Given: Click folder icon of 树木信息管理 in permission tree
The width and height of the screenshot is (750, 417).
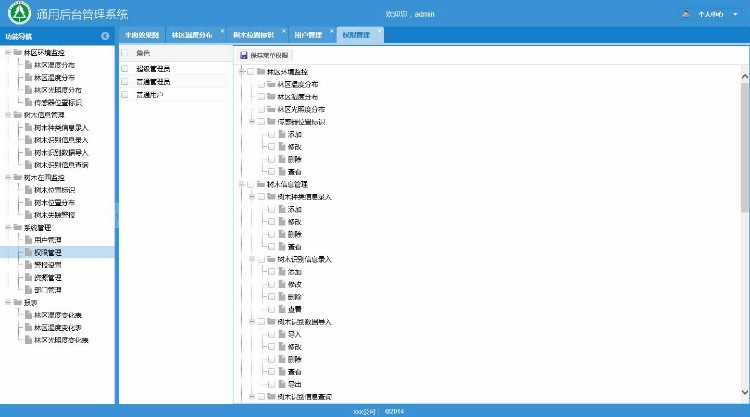Looking at the screenshot, I should 261,184.
